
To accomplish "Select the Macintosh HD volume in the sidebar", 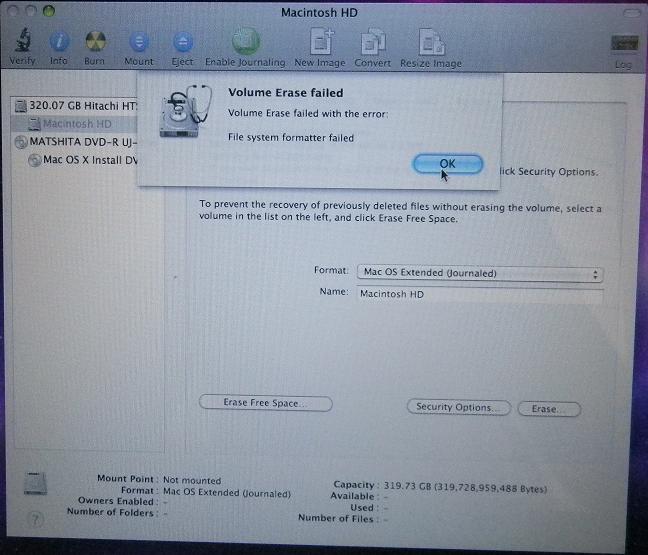I will pos(75,124).
